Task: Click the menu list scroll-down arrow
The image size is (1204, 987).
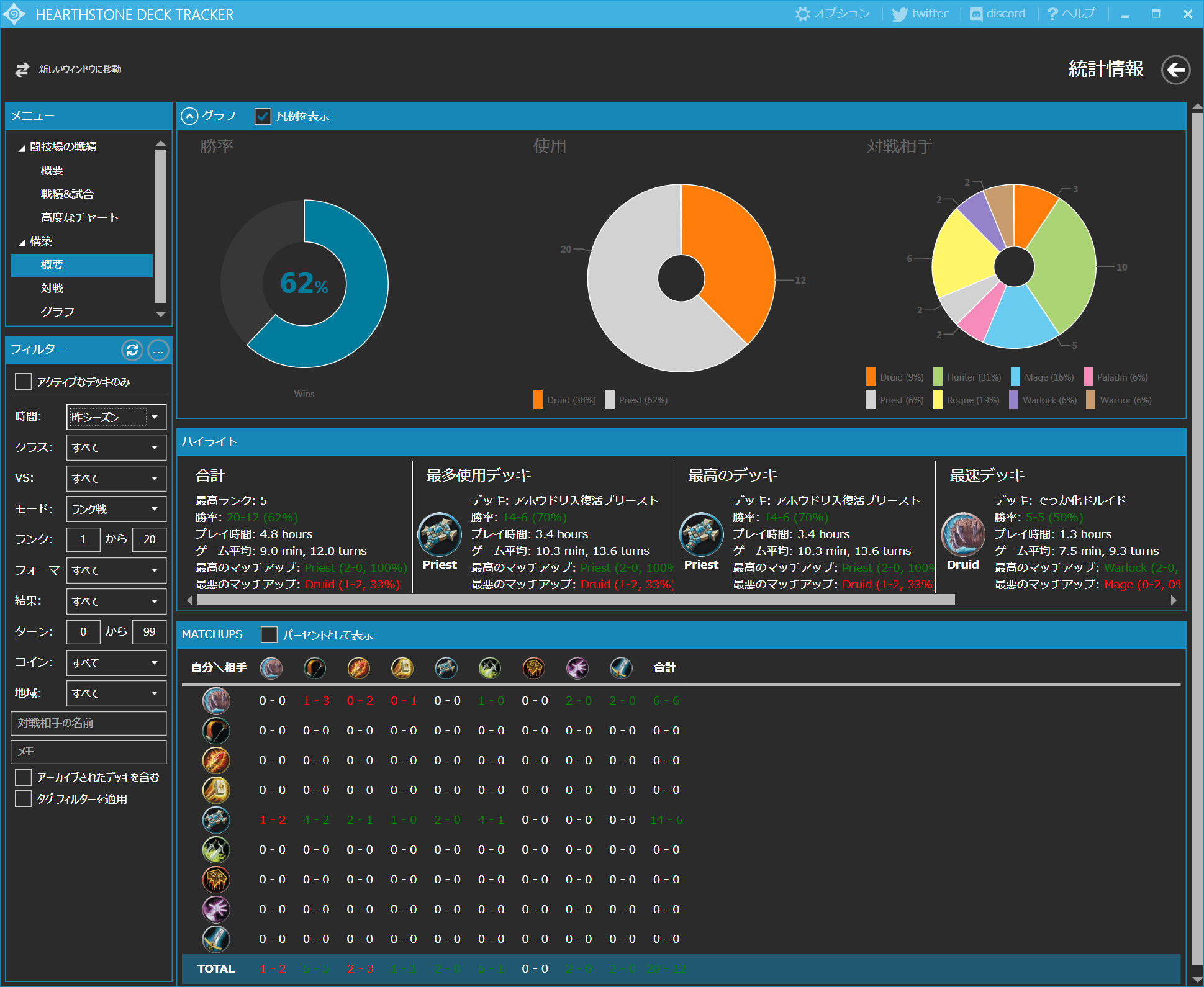Action: click(x=160, y=314)
